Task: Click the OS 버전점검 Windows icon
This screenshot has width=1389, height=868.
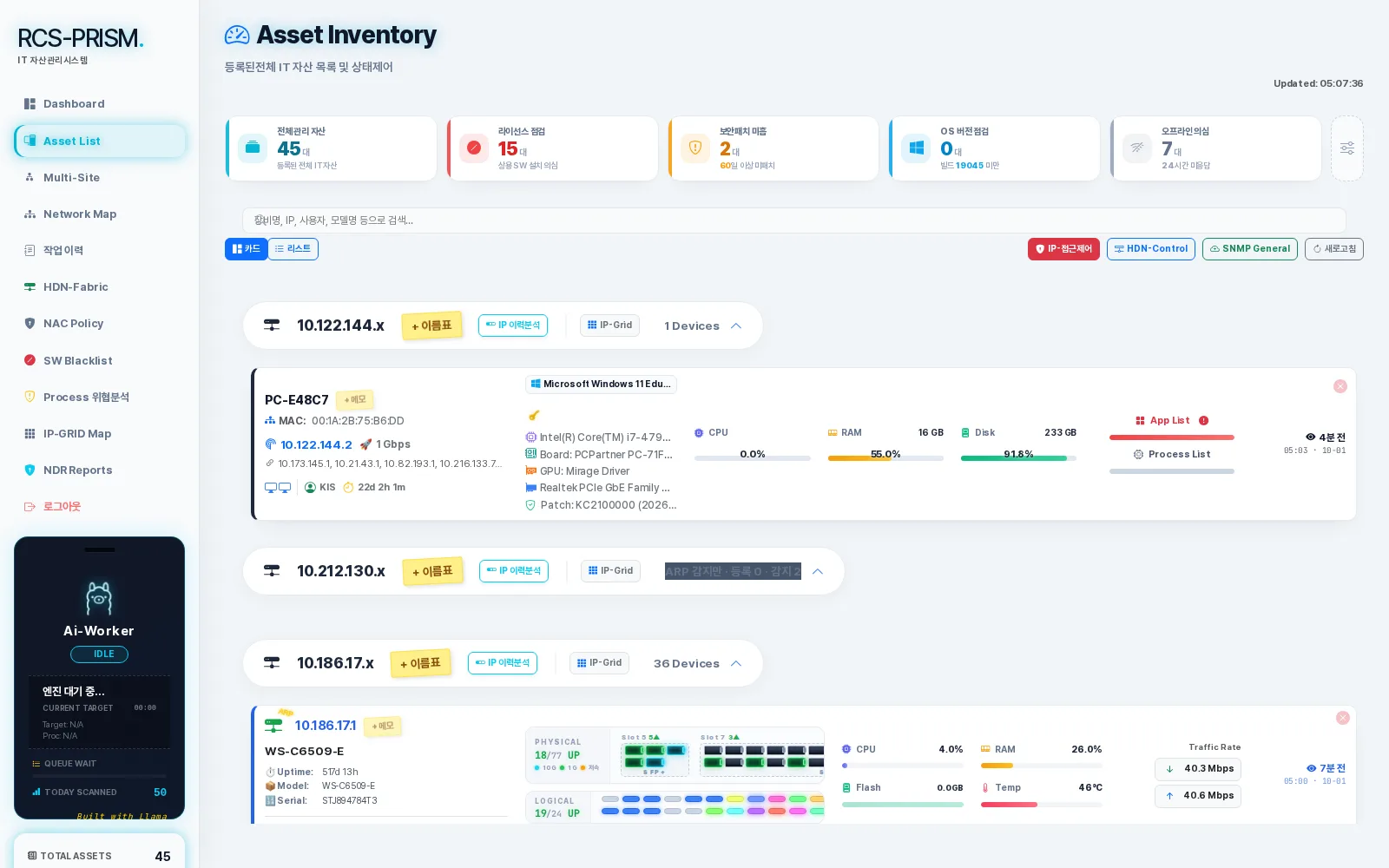Action: [916, 148]
